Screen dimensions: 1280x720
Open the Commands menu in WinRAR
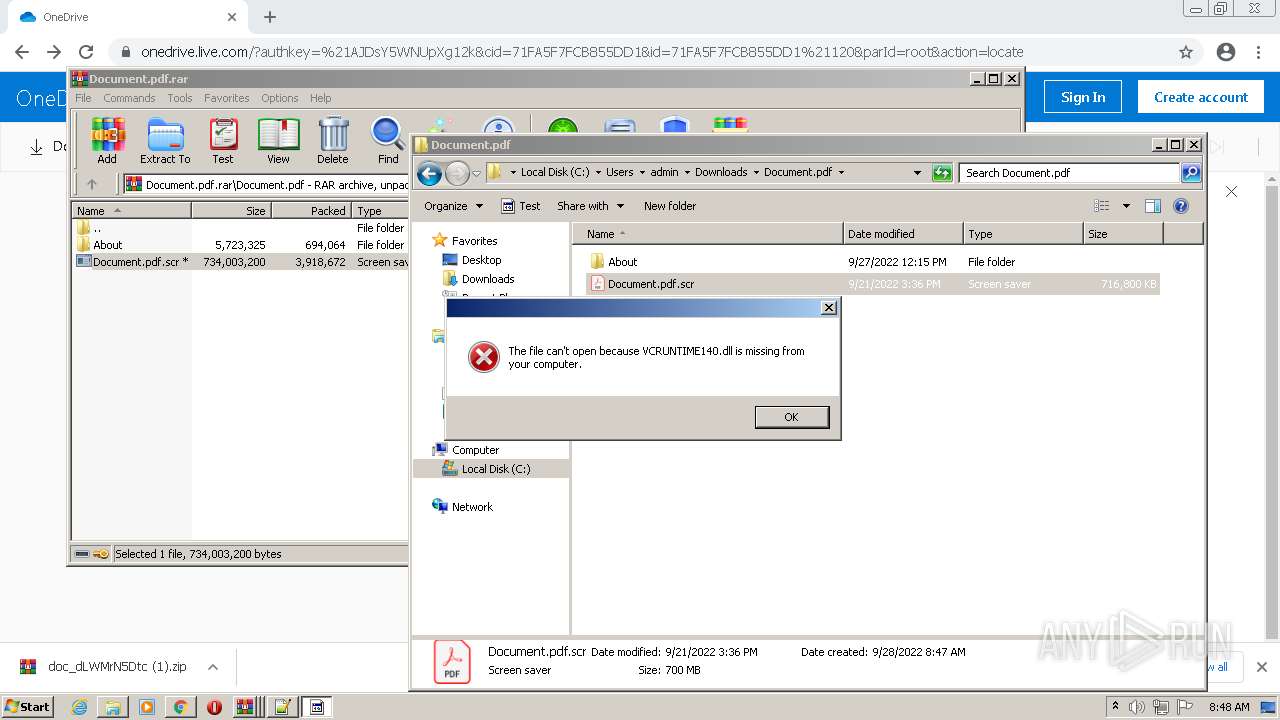tap(129, 98)
